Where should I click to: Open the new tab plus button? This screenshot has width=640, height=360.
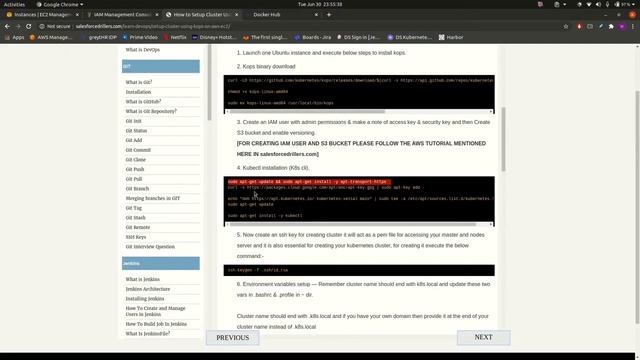(329, 15)
